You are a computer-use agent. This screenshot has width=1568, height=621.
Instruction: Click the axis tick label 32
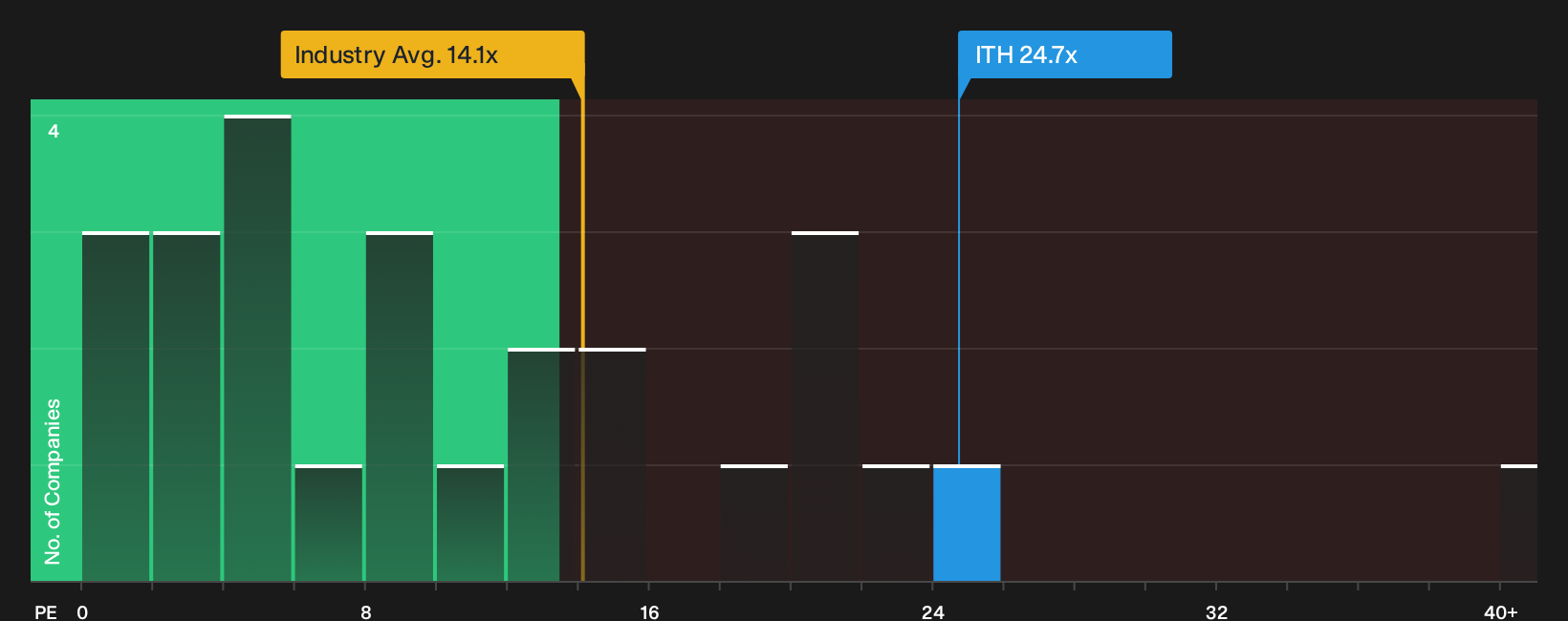pos(1216,611)
